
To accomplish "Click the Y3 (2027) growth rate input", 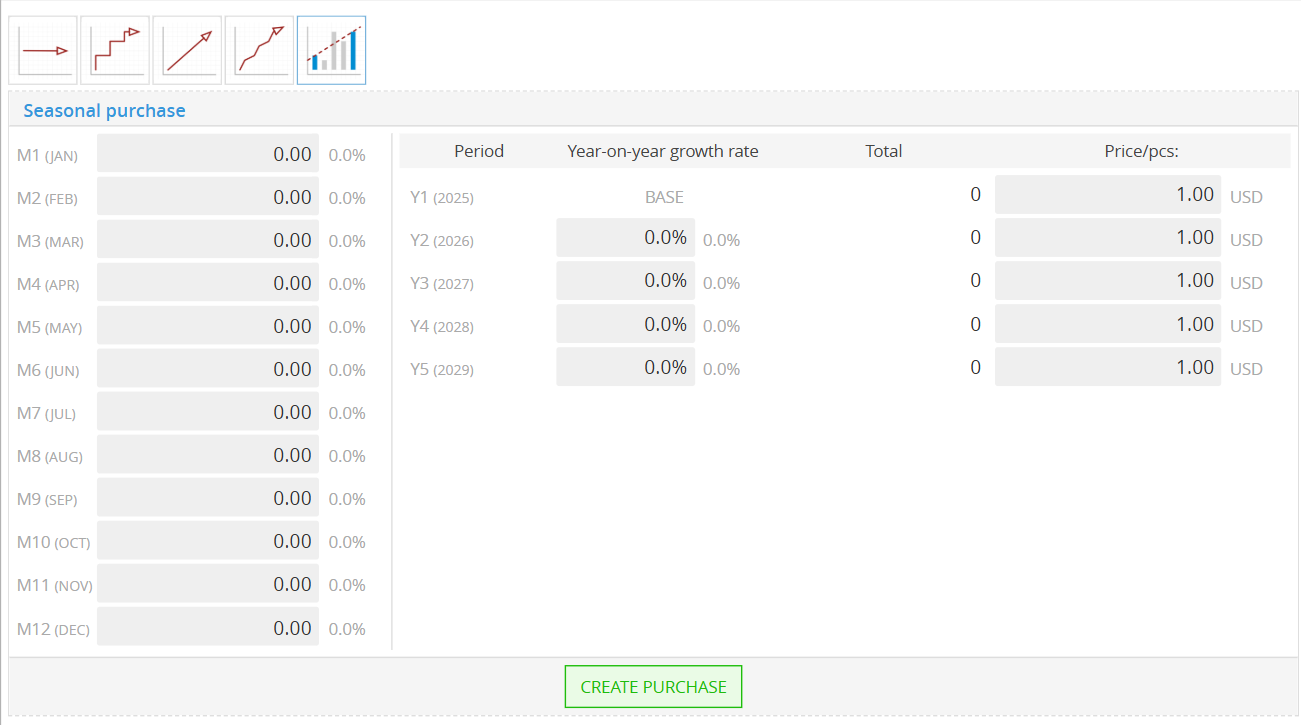I will click(x=625, y=281).
